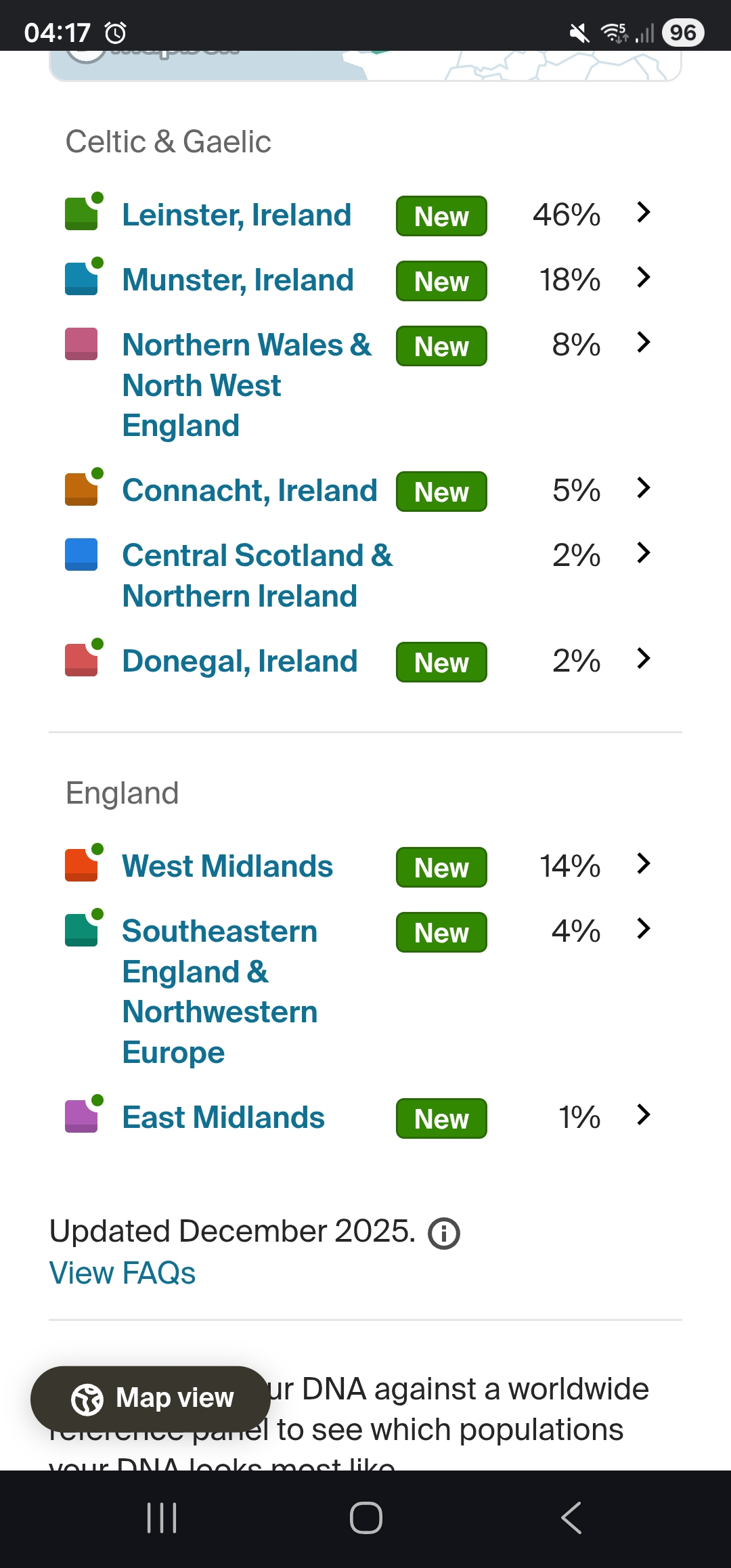Image resolution: width=731 pixels, height=1568 pixels.
Task: Tap the alarm icon in status bar
Action: point(116,32)
